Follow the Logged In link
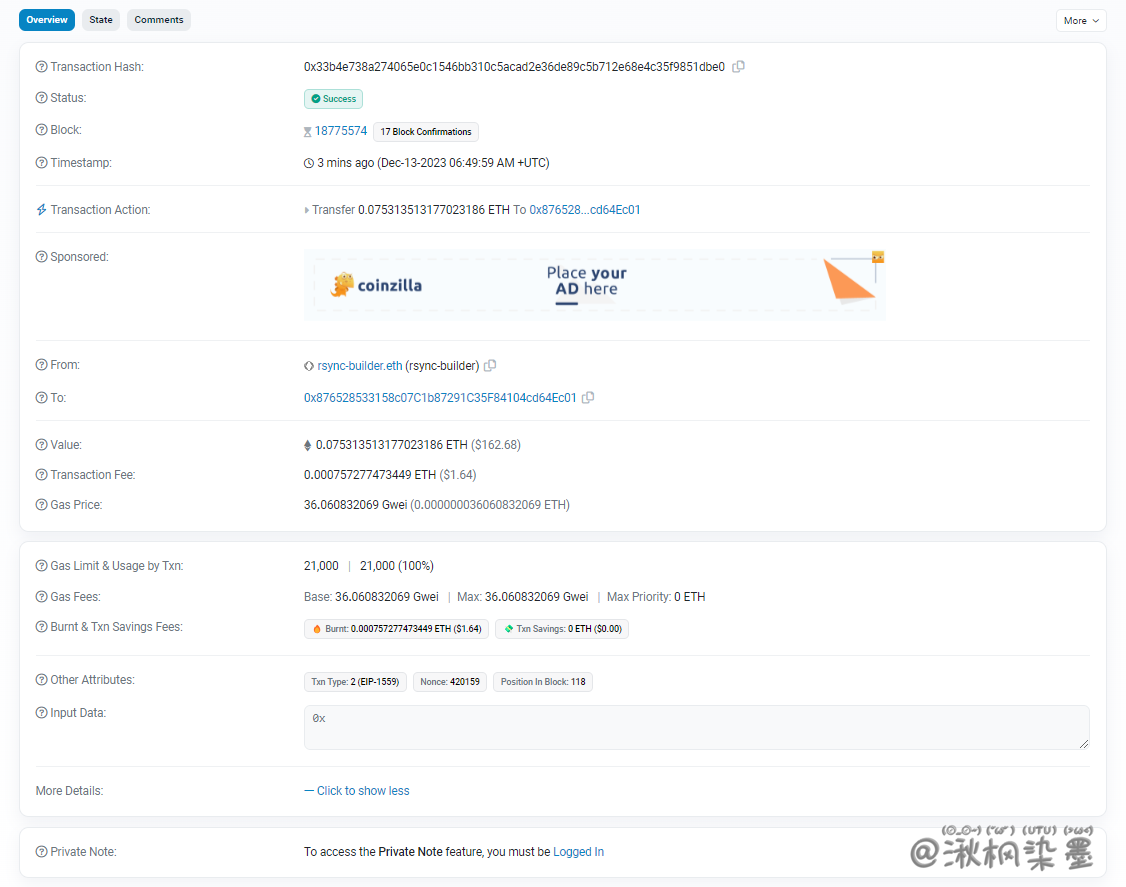 click(578, 852)
